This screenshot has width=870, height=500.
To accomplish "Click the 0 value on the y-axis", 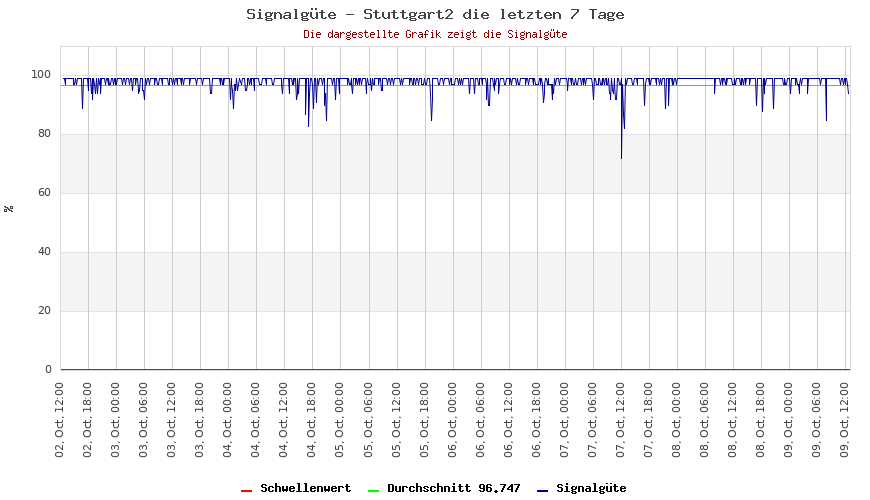I will point(48,370).
